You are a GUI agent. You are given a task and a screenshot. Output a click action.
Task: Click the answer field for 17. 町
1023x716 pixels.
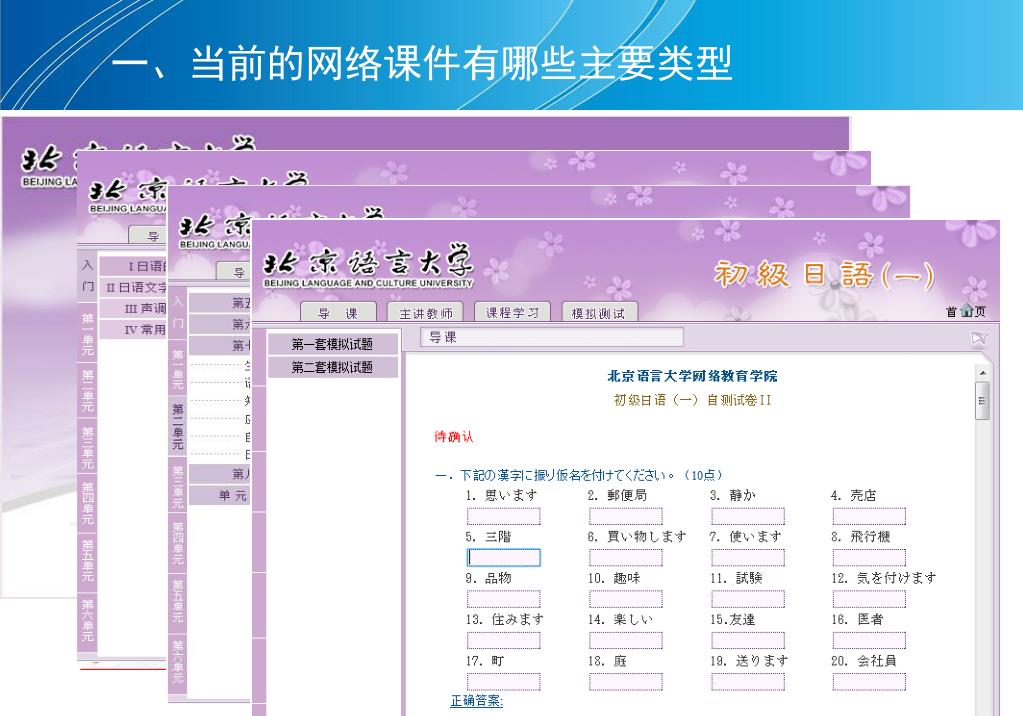tap(504, 682)
